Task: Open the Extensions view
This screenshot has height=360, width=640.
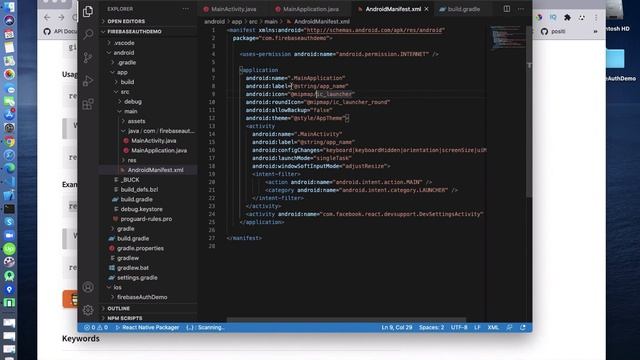Action: (88, 104)
